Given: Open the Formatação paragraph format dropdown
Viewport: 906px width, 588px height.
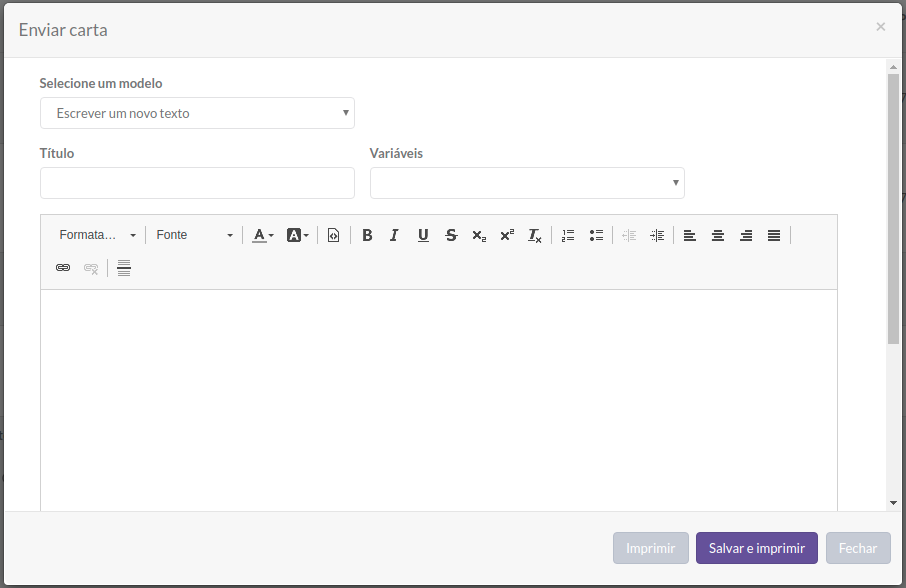Looking at the screenshot, I should pos(97,235).
